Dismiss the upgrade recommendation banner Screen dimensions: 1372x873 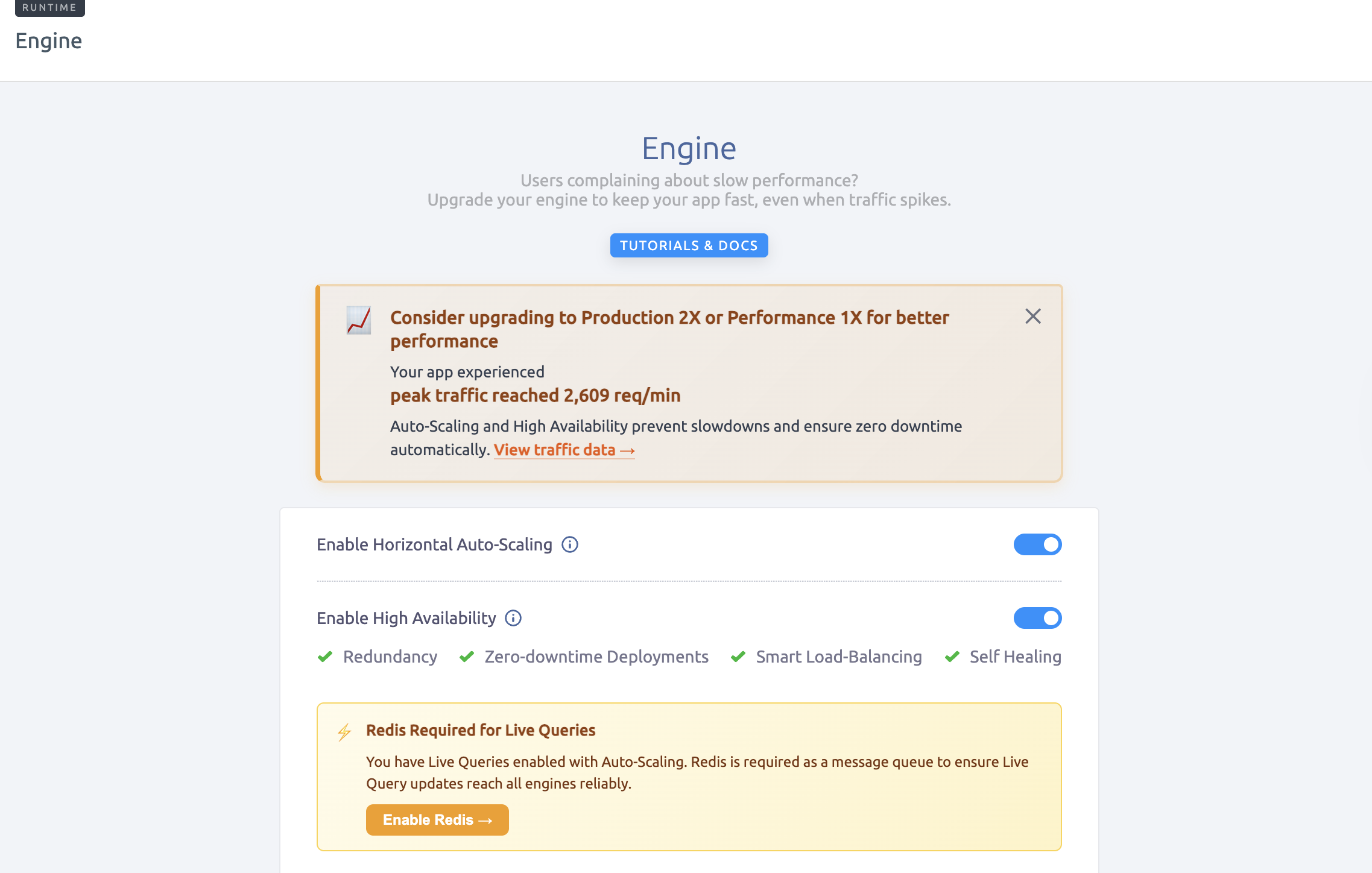[x=1033, y=317]
